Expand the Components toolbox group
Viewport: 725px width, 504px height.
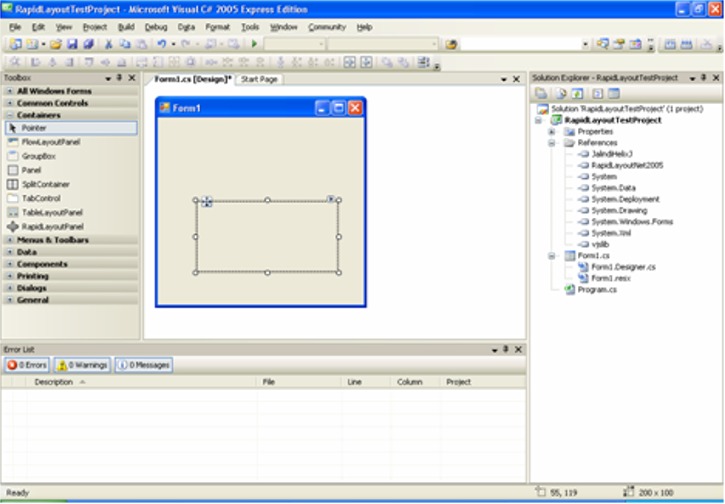[10, 264]
